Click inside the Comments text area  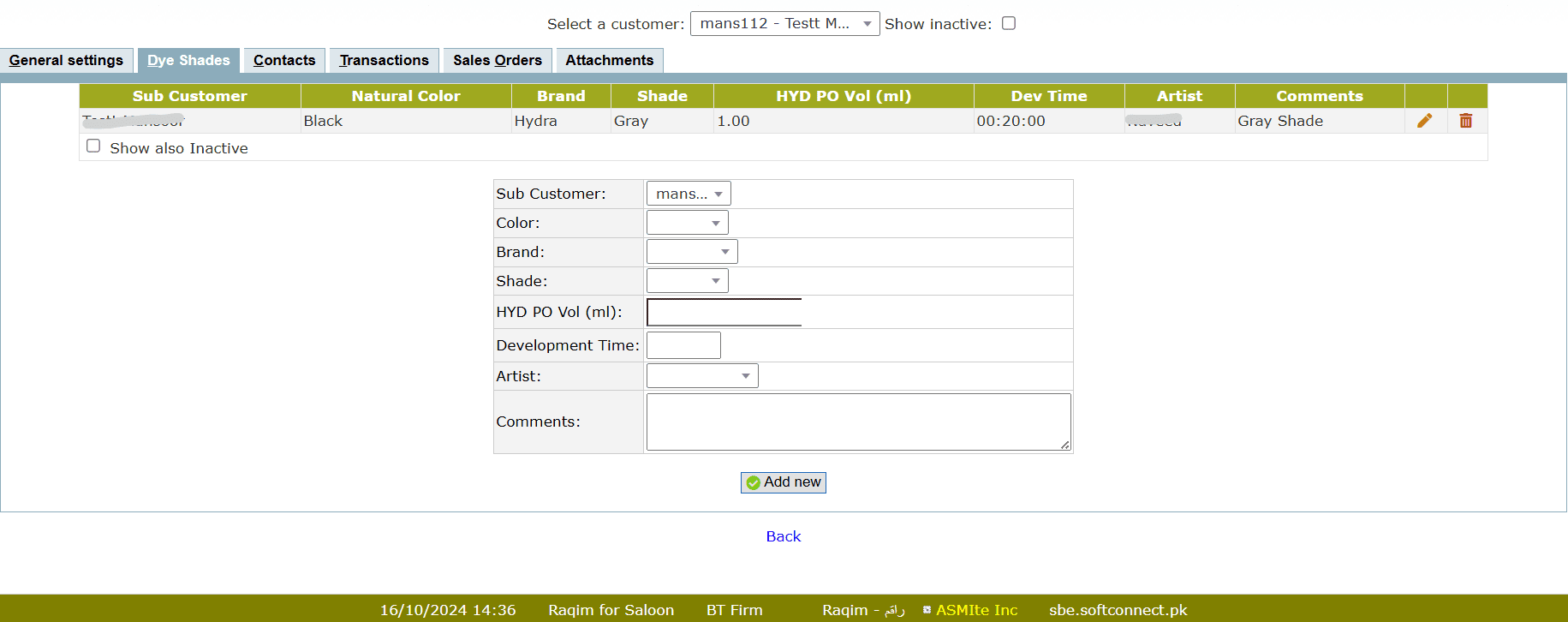click(857, 422)
